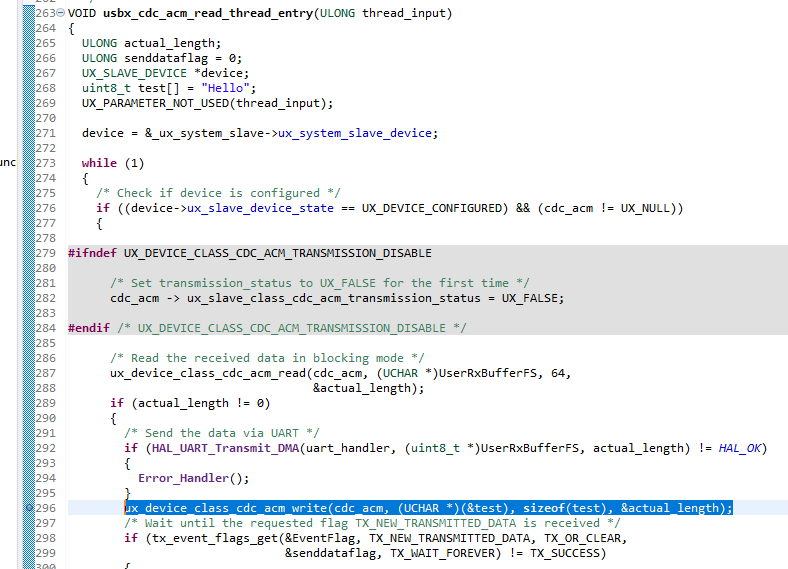Click the UX_DEVICE_CONFIGURED constant
This screenshot has height=569, width=788.
pyautogui.click(x=432, y=208)
